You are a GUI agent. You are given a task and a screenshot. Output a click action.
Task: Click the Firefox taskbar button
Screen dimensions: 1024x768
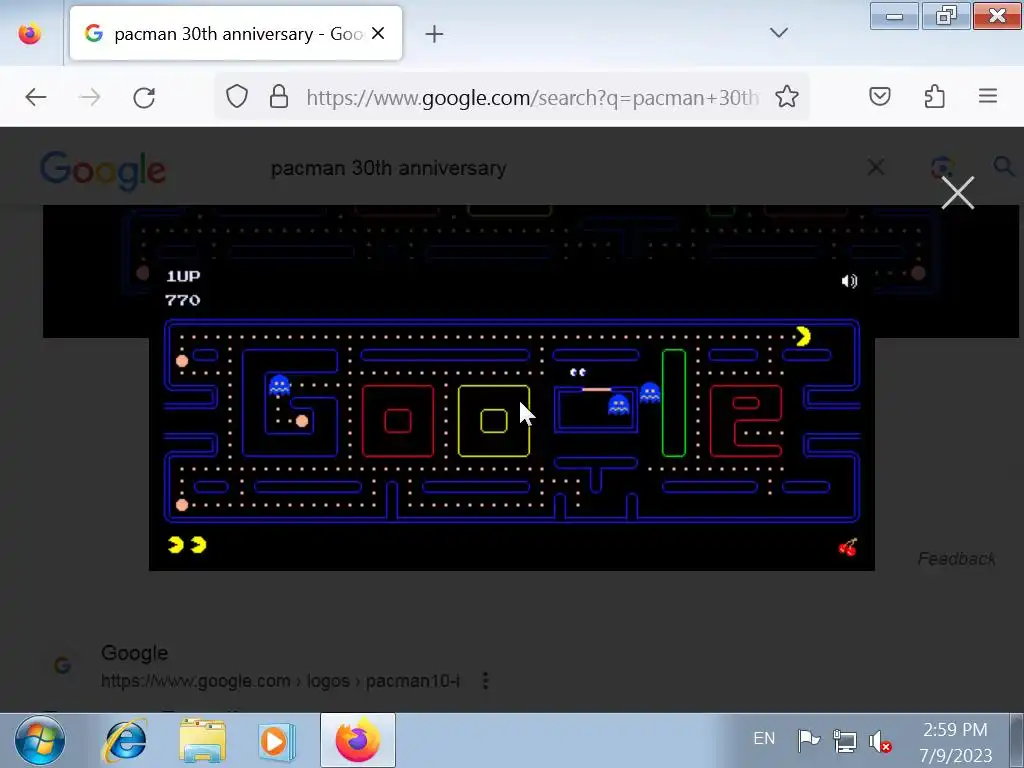coord(357,741)
